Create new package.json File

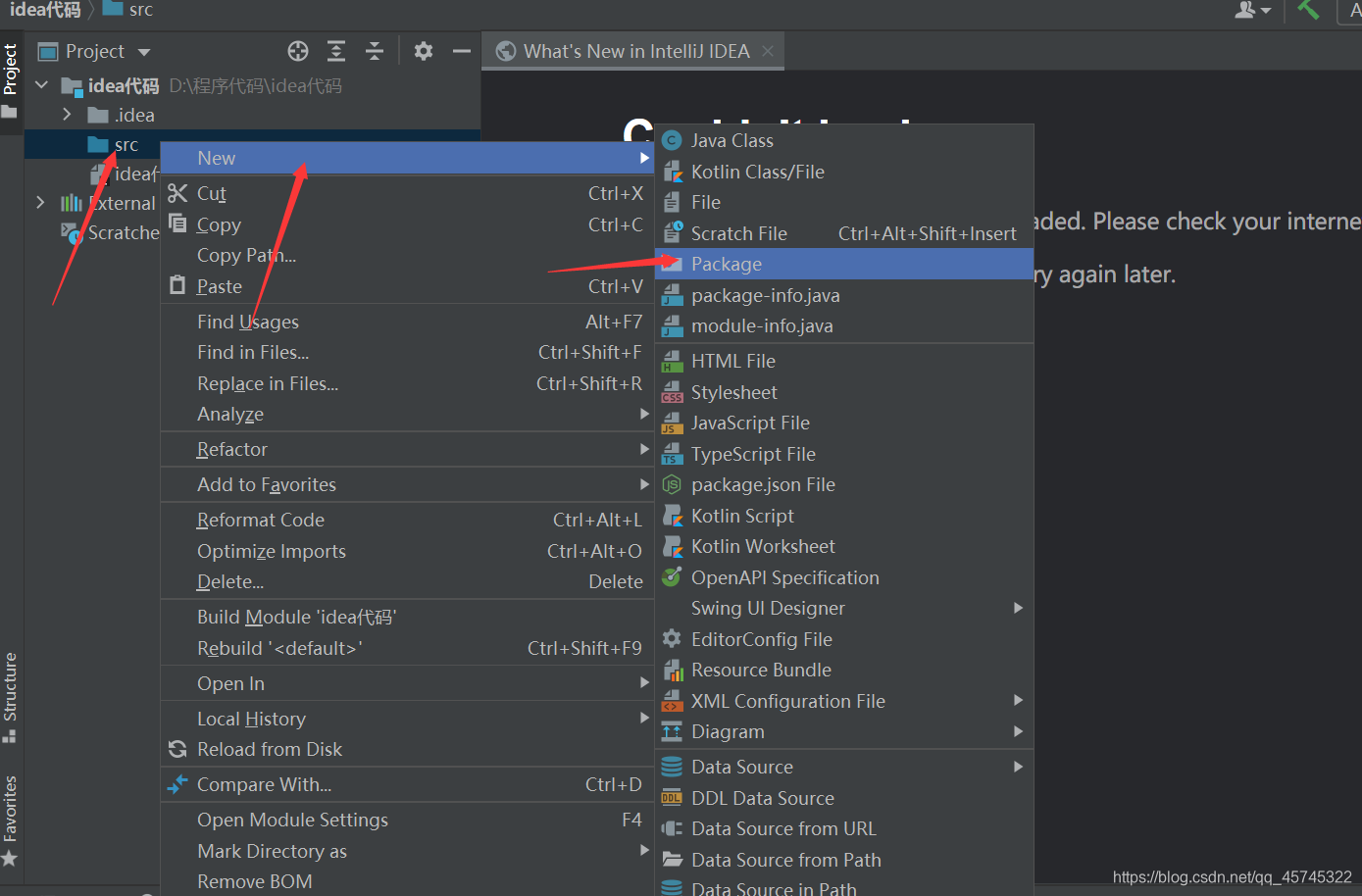844,484
